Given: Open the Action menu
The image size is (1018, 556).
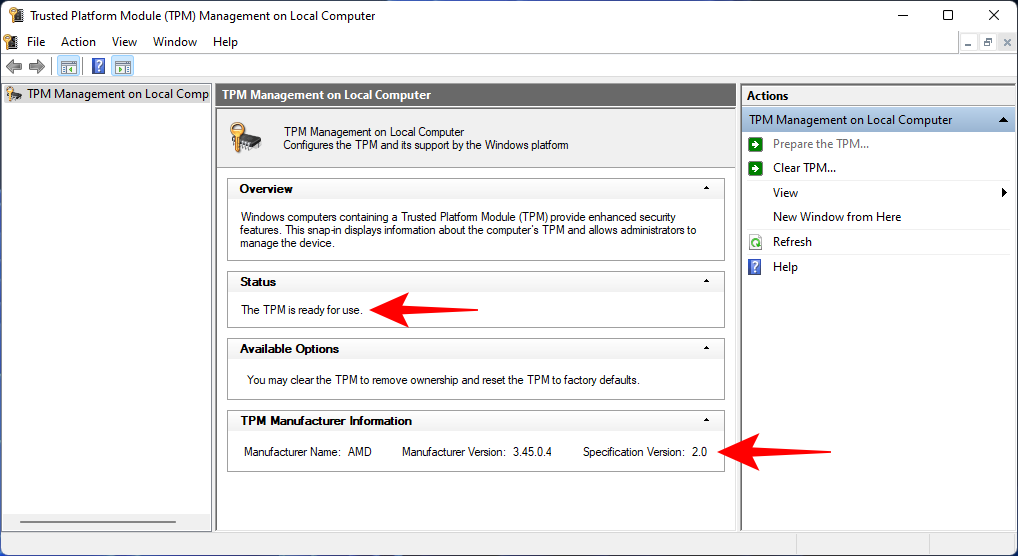Looking at the screenshot, I should point(78,42).
